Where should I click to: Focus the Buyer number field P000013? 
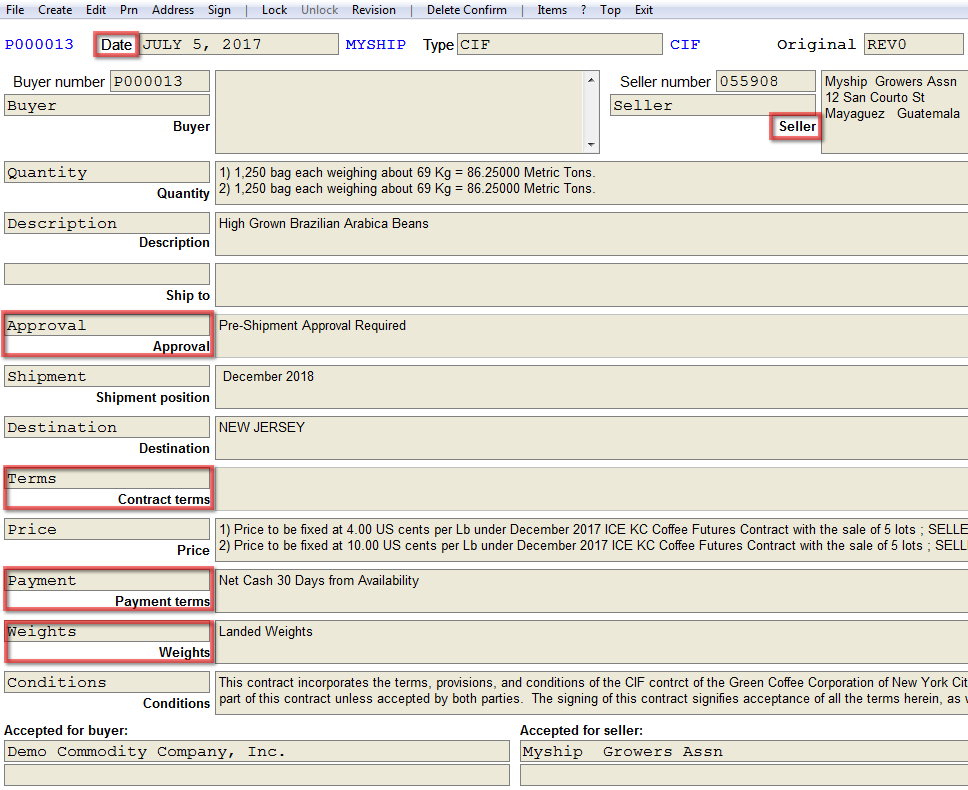click(160, 81)
